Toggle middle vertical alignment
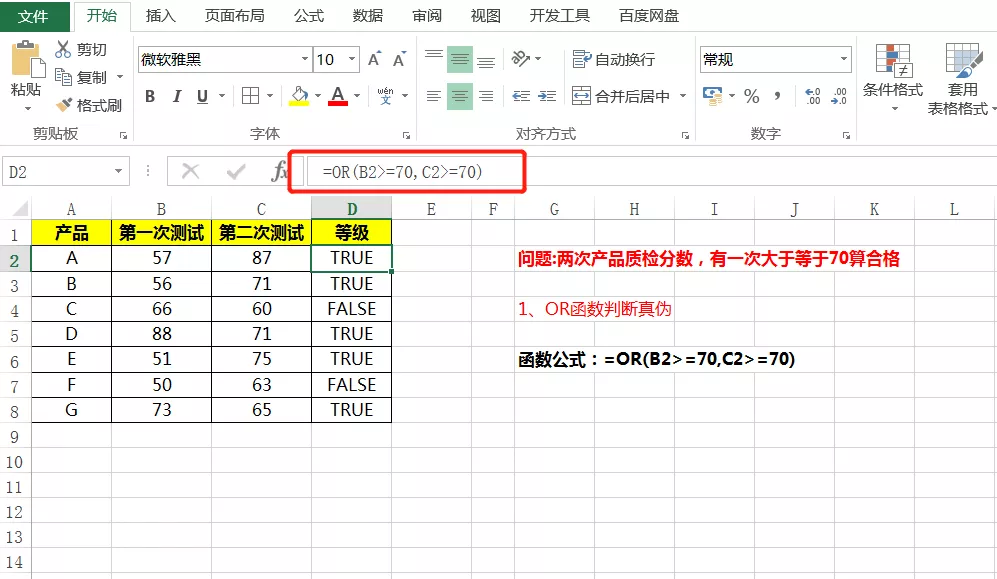Viewport: 997px width, 579px height. (x=460, y=59)
